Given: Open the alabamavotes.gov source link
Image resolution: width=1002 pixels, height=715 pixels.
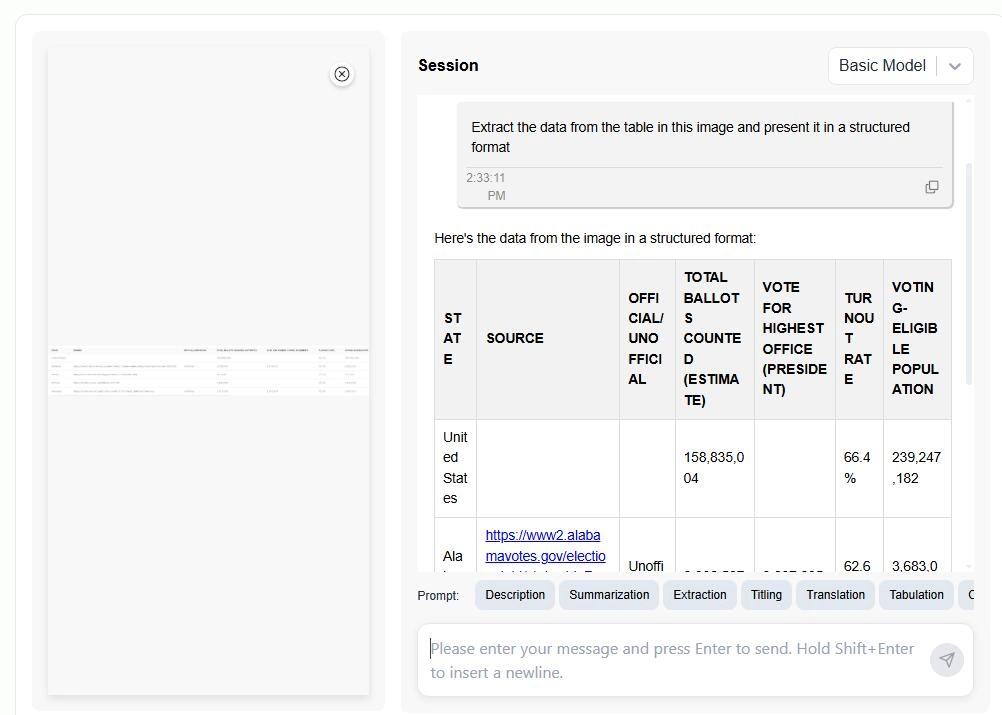Looking at the screenshot, I should click(x=545, y=546).
